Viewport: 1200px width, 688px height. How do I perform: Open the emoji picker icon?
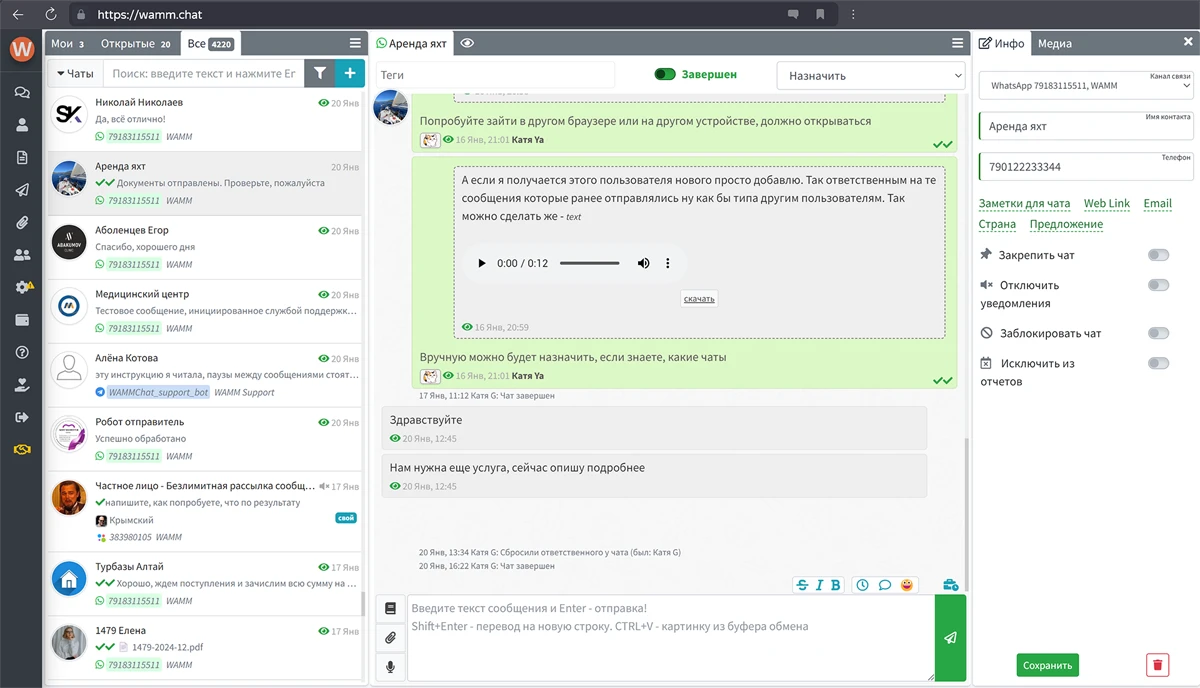pyautogui.click(x=907, y=585)
